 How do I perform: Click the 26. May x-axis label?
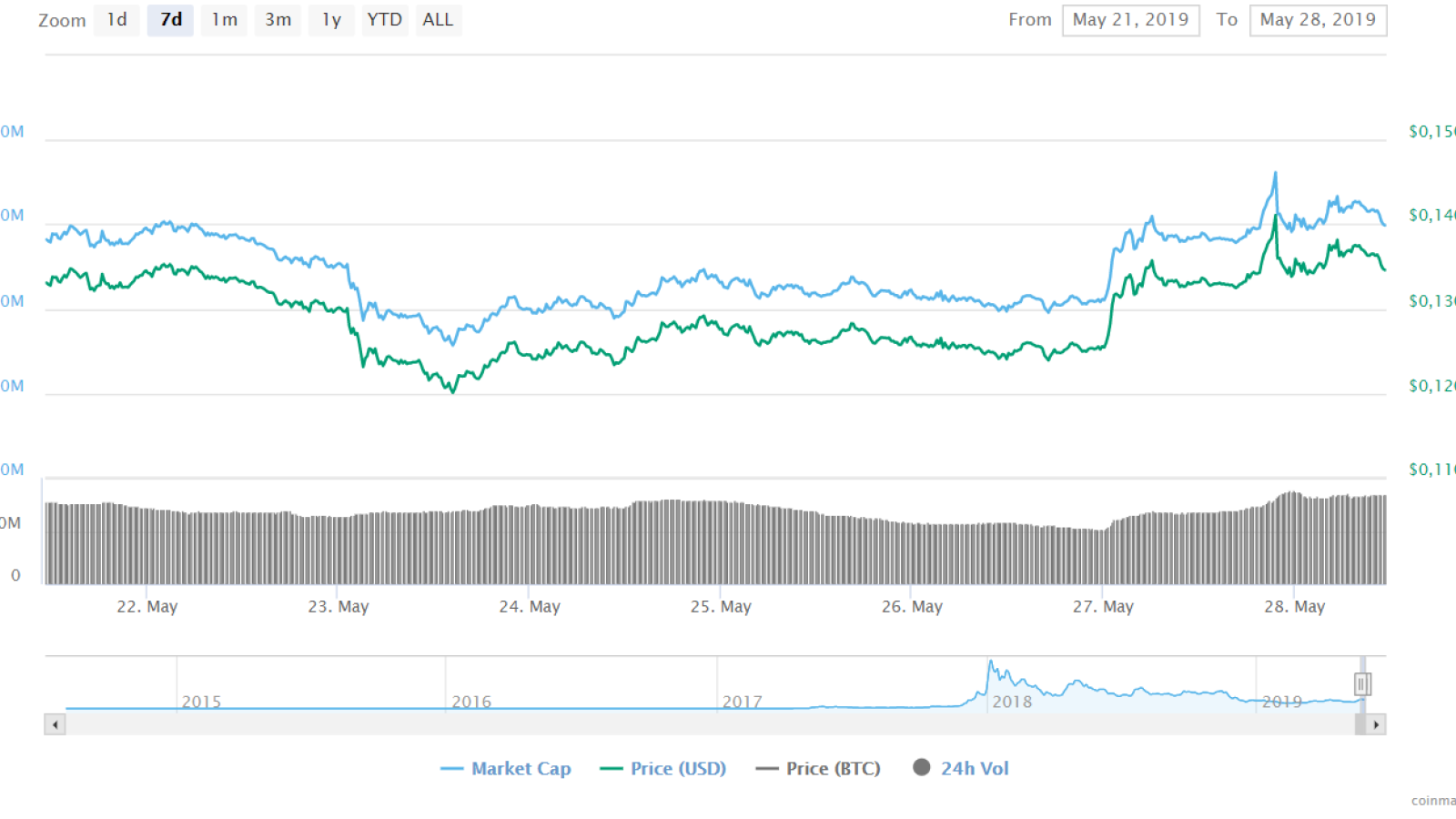click(x=912, y=607)
